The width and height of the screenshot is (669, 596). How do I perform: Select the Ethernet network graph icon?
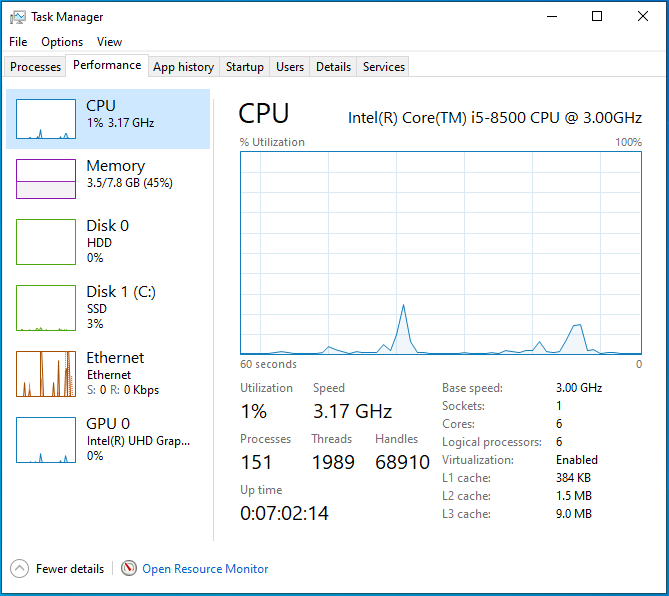(x=46, y=373)
